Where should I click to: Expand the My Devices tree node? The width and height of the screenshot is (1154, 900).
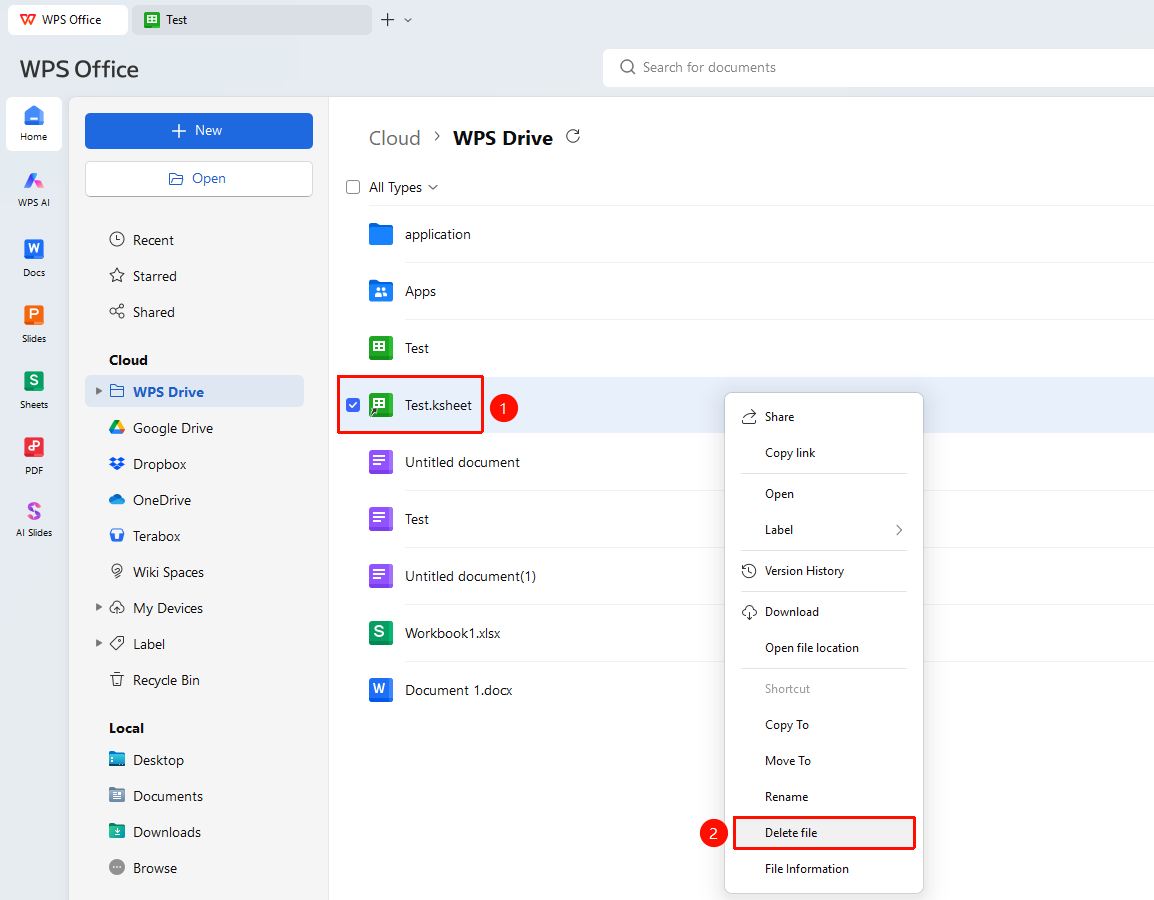point(99,607)
